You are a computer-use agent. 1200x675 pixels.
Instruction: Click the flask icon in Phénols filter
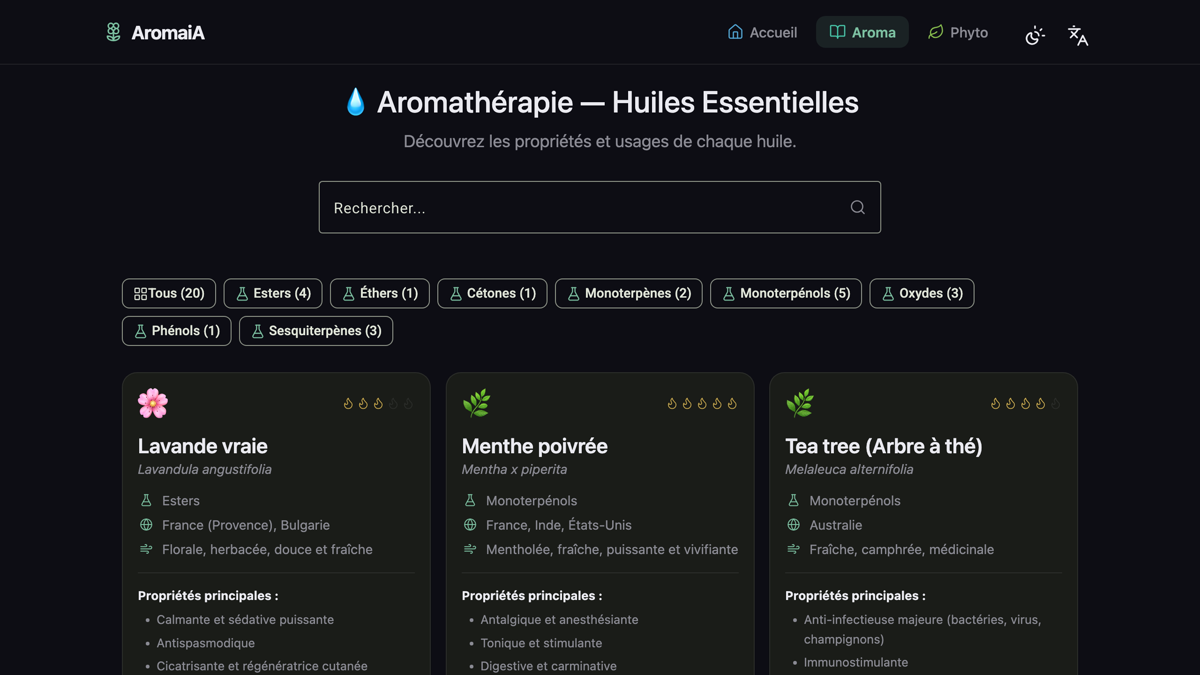pos(140,331)
